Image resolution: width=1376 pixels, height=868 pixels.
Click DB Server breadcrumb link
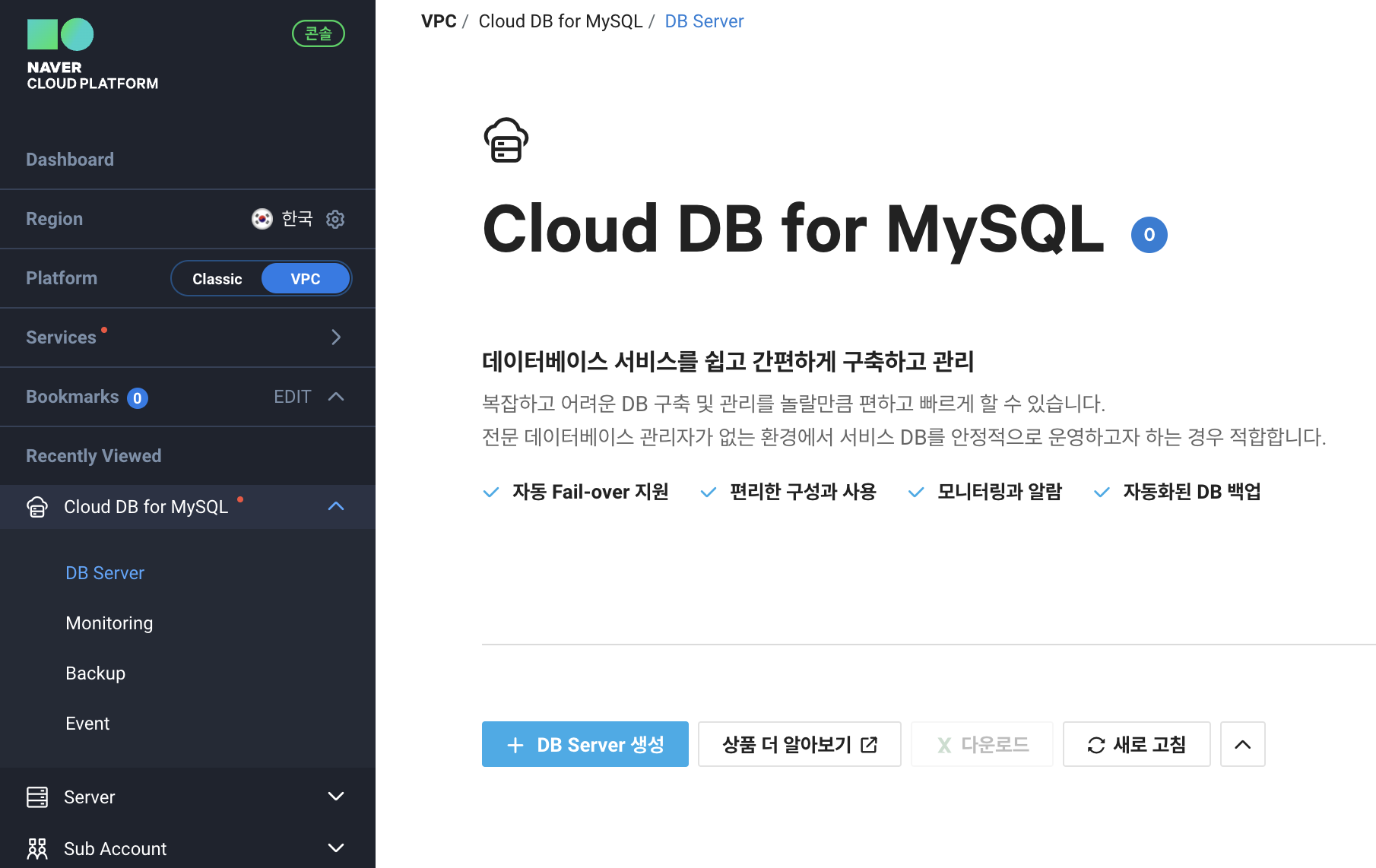point(704,21)
